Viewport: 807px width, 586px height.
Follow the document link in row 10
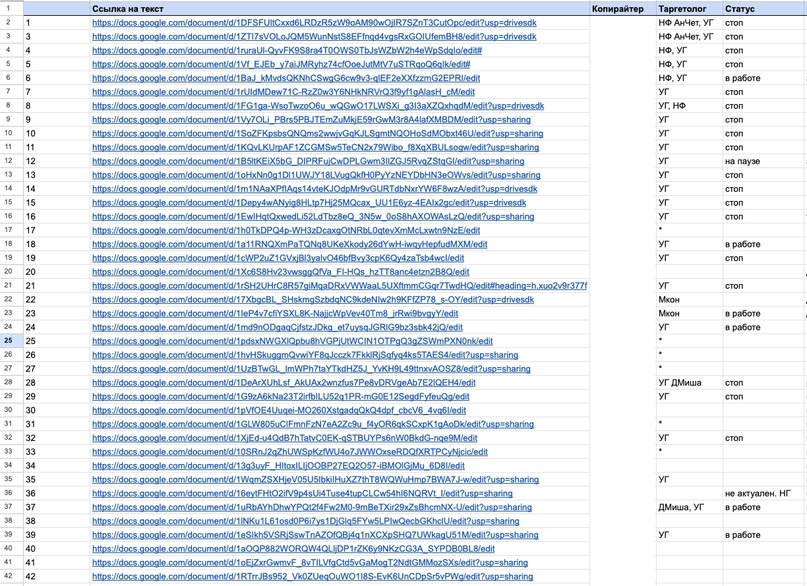(x=318, y=134)
